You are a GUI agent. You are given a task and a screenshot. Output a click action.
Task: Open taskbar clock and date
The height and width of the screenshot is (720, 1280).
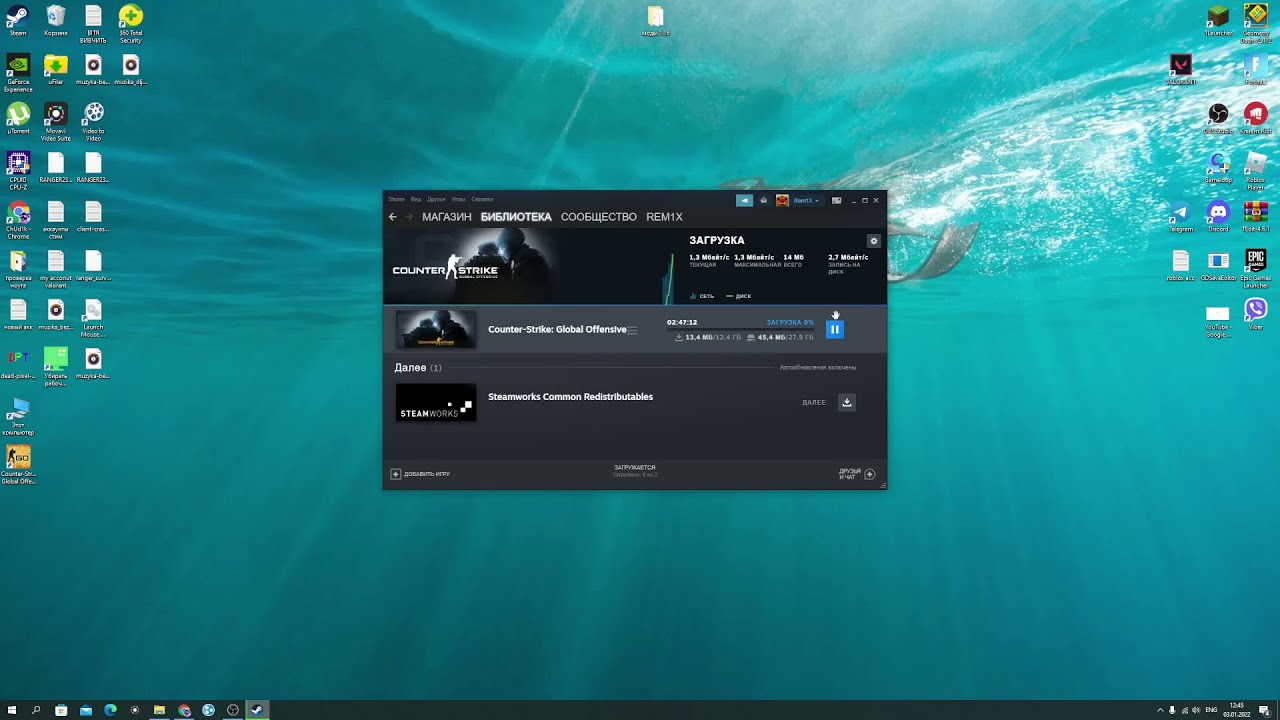(1237, 710)
